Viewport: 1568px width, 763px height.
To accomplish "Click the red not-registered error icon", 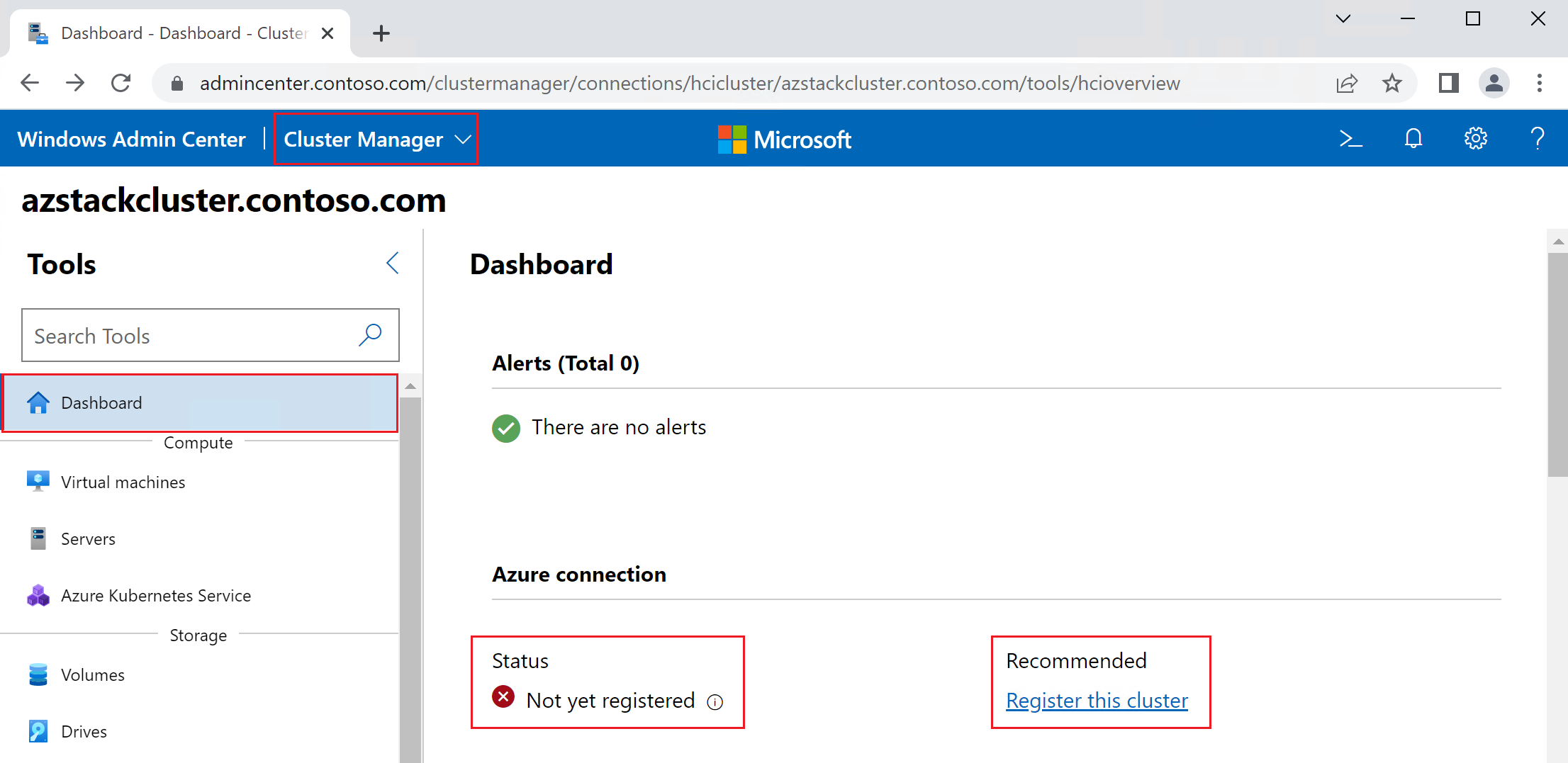I will 503,697.
